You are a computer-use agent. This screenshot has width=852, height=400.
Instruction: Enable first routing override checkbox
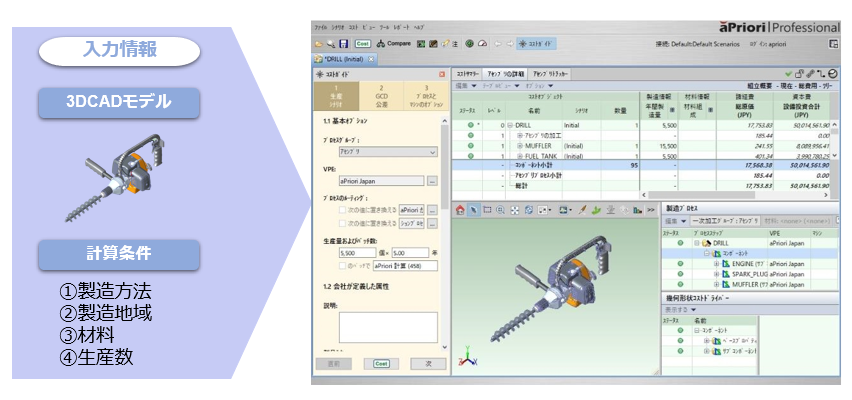pyautogui.click(x=344, y=210)
